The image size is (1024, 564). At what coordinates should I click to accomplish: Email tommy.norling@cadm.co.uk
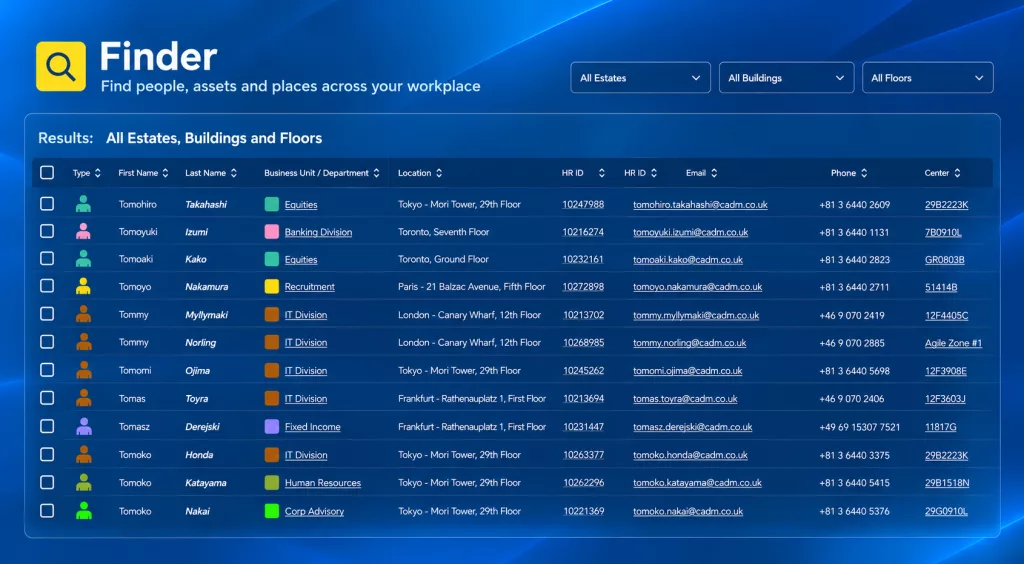pyautogui.click(x=690, y=343)
